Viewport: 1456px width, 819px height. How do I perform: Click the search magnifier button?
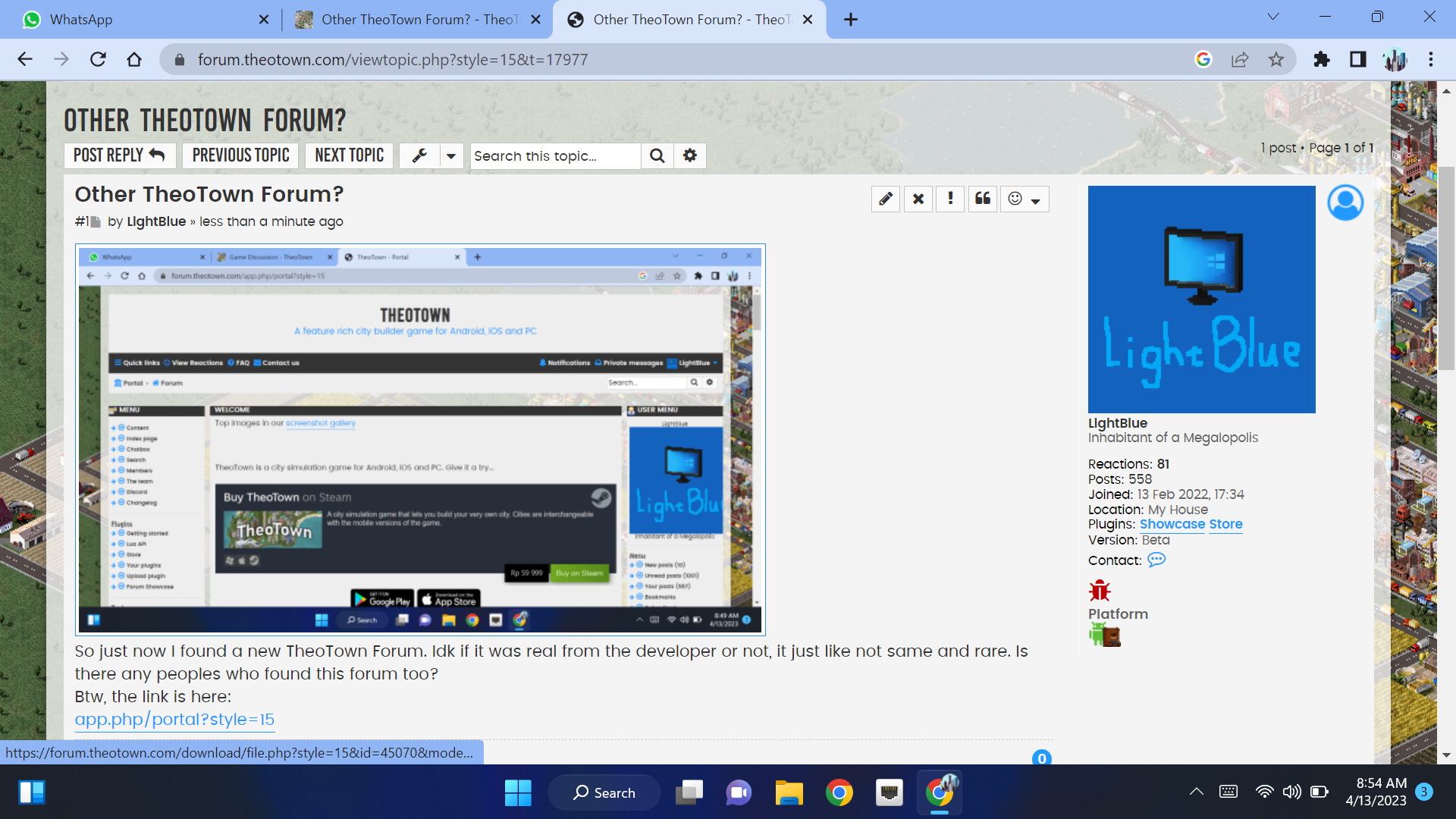pos(657,155)
